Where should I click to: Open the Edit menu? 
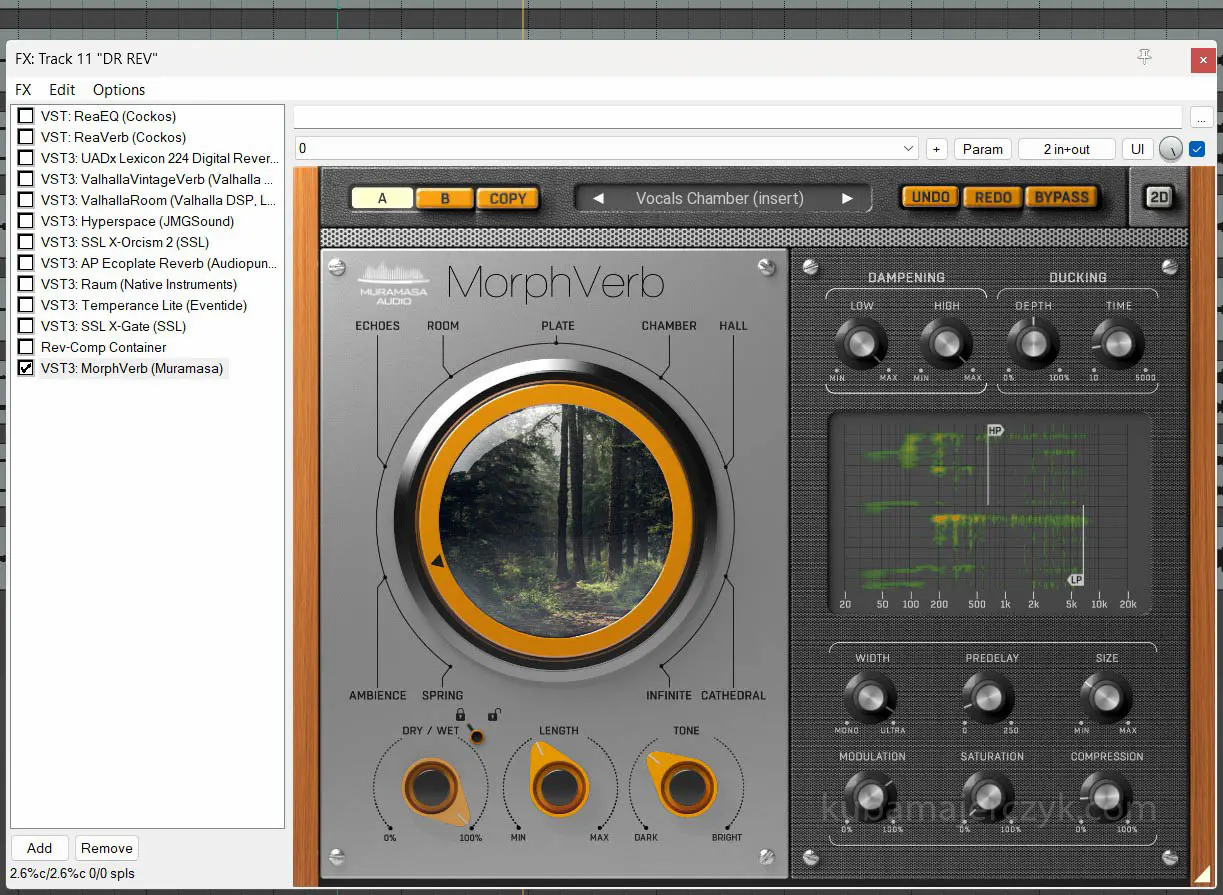coord(62,89)
